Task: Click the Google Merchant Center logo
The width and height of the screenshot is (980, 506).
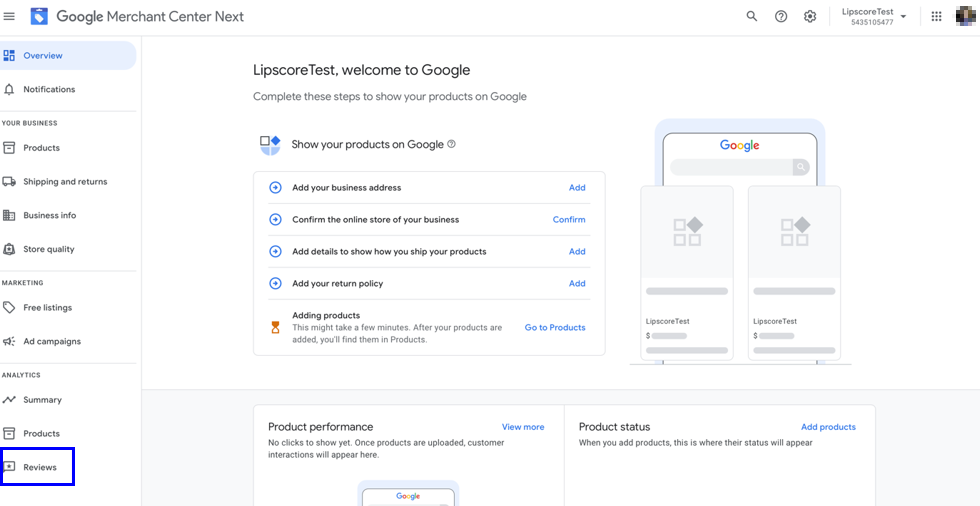Action: click(x=39, y=16)
